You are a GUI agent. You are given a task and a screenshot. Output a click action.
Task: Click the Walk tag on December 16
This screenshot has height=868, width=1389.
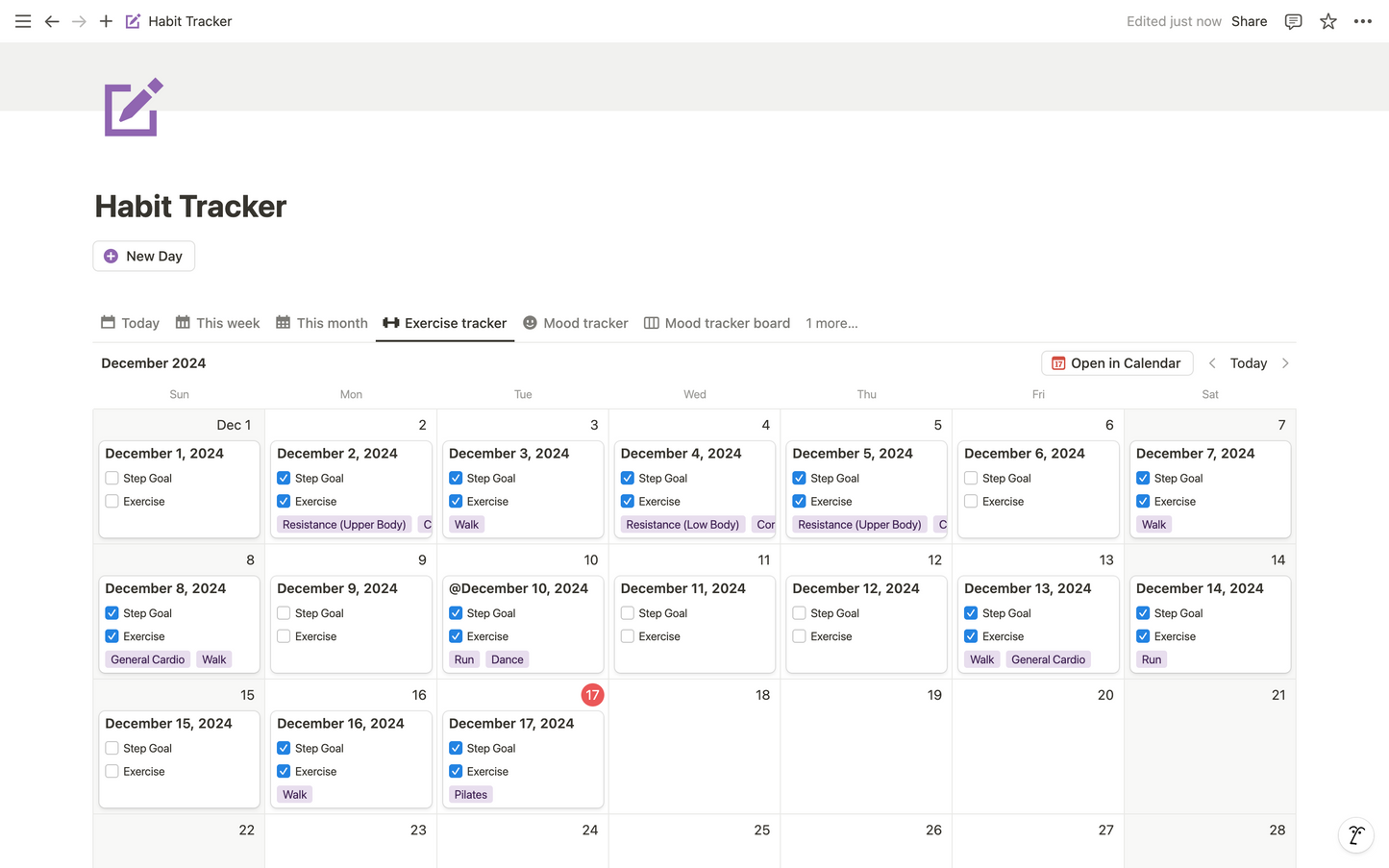point(295,795)
